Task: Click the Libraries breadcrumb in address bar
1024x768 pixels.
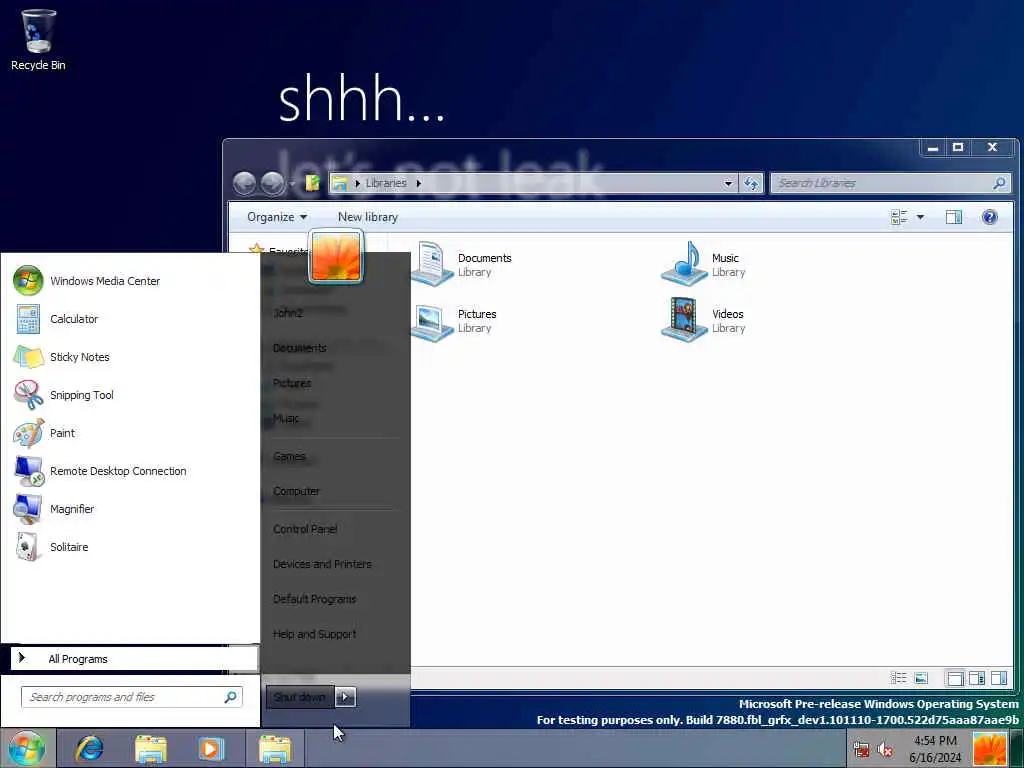Action: pos(386,183)
